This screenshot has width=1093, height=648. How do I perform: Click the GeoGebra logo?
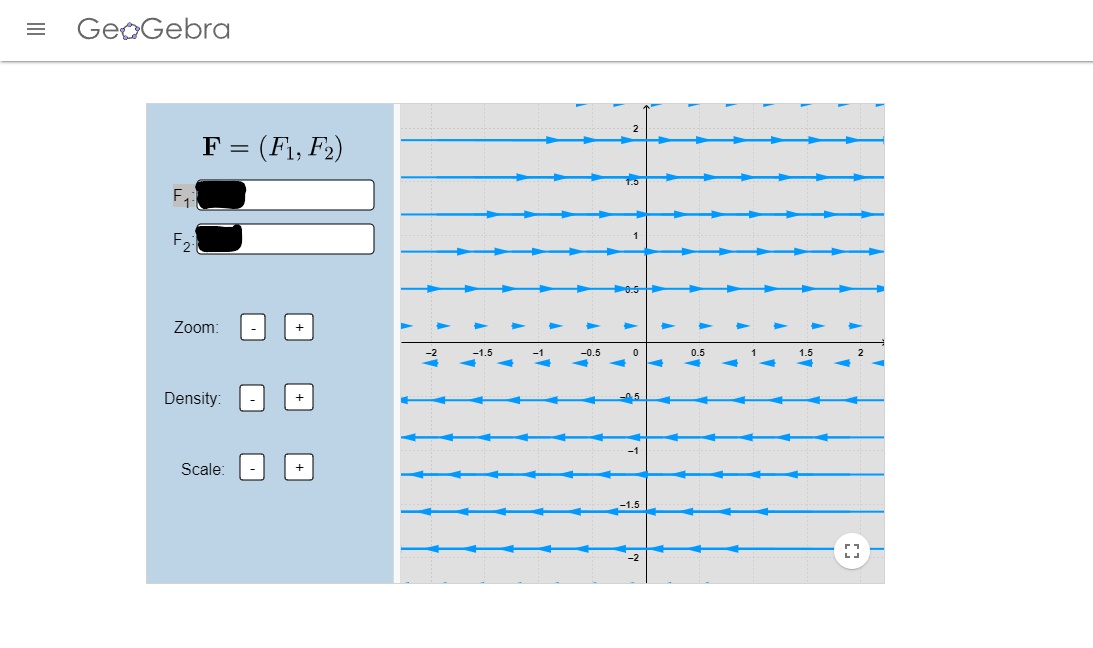coord(153,30)
